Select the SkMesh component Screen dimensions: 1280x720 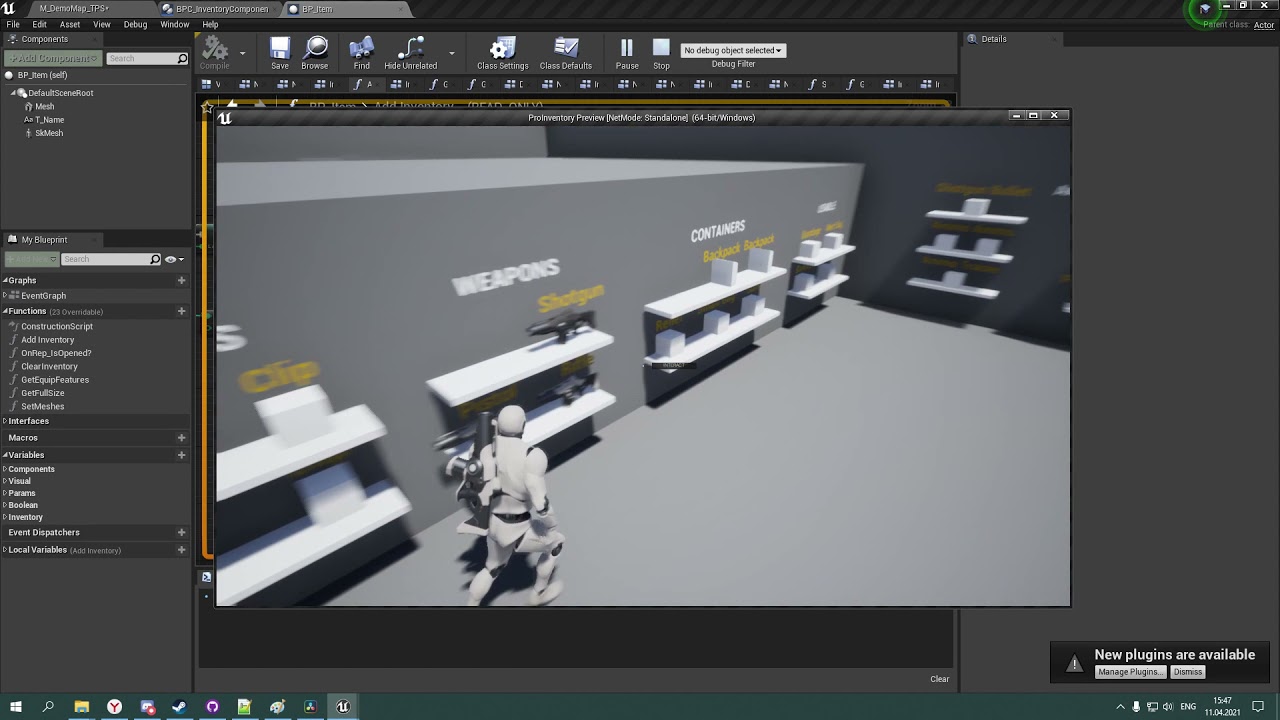pos(49,133)
